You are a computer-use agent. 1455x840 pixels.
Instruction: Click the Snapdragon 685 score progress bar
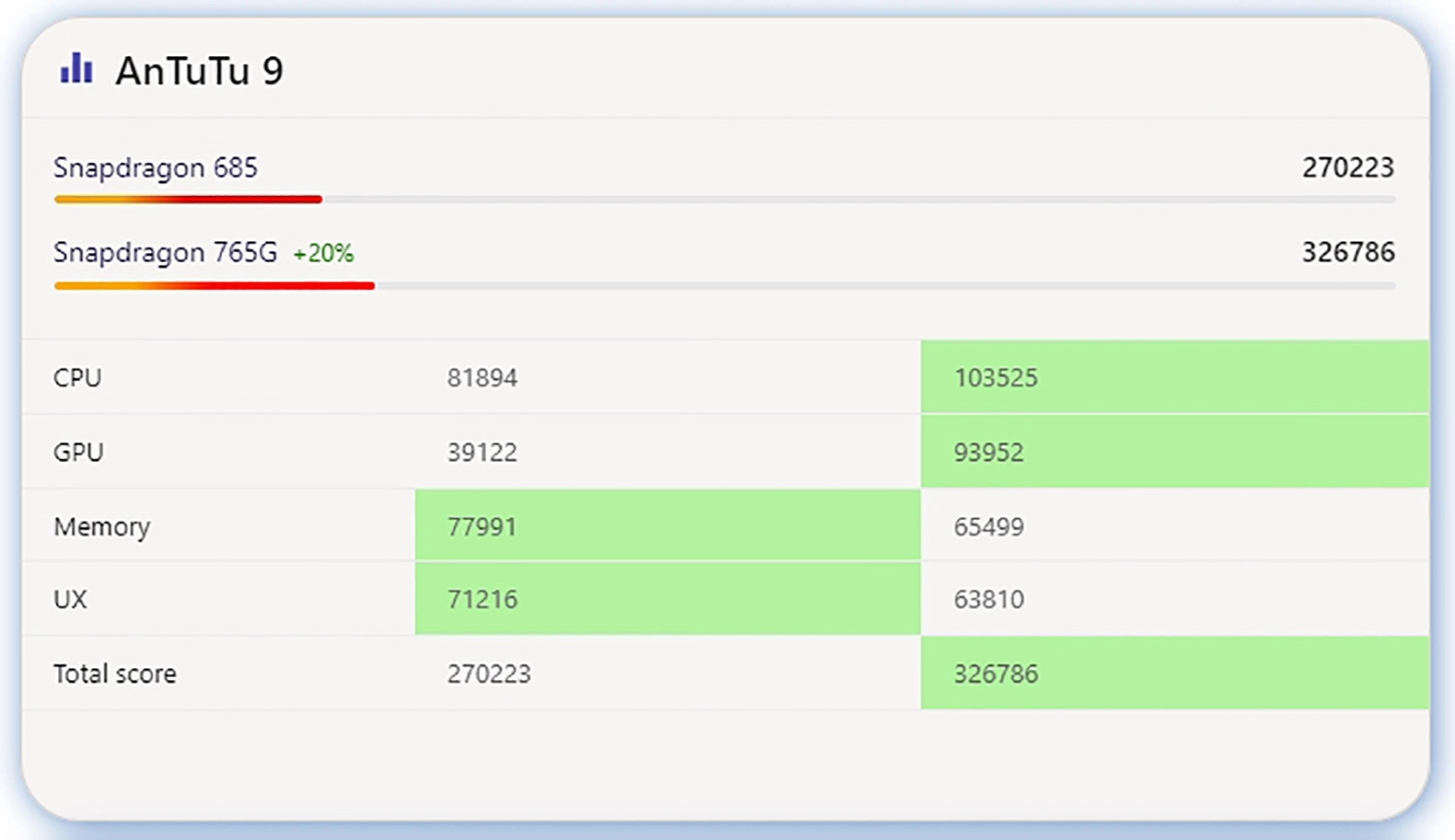click(x=725, y=199)
